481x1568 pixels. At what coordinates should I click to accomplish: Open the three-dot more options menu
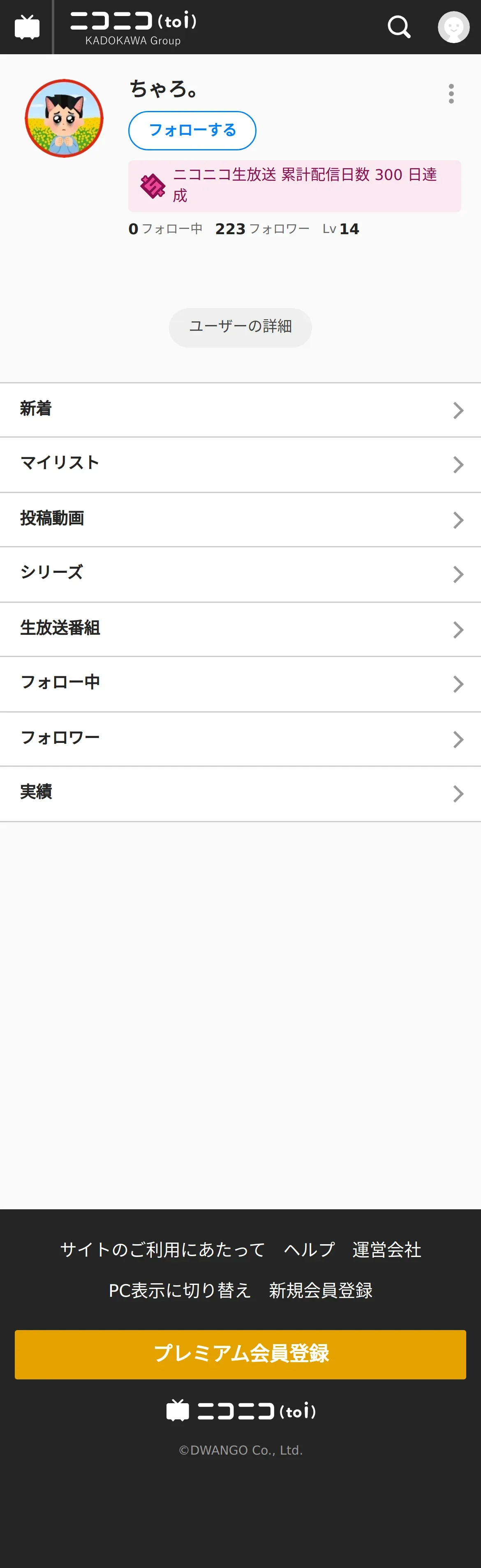point(451,94)
